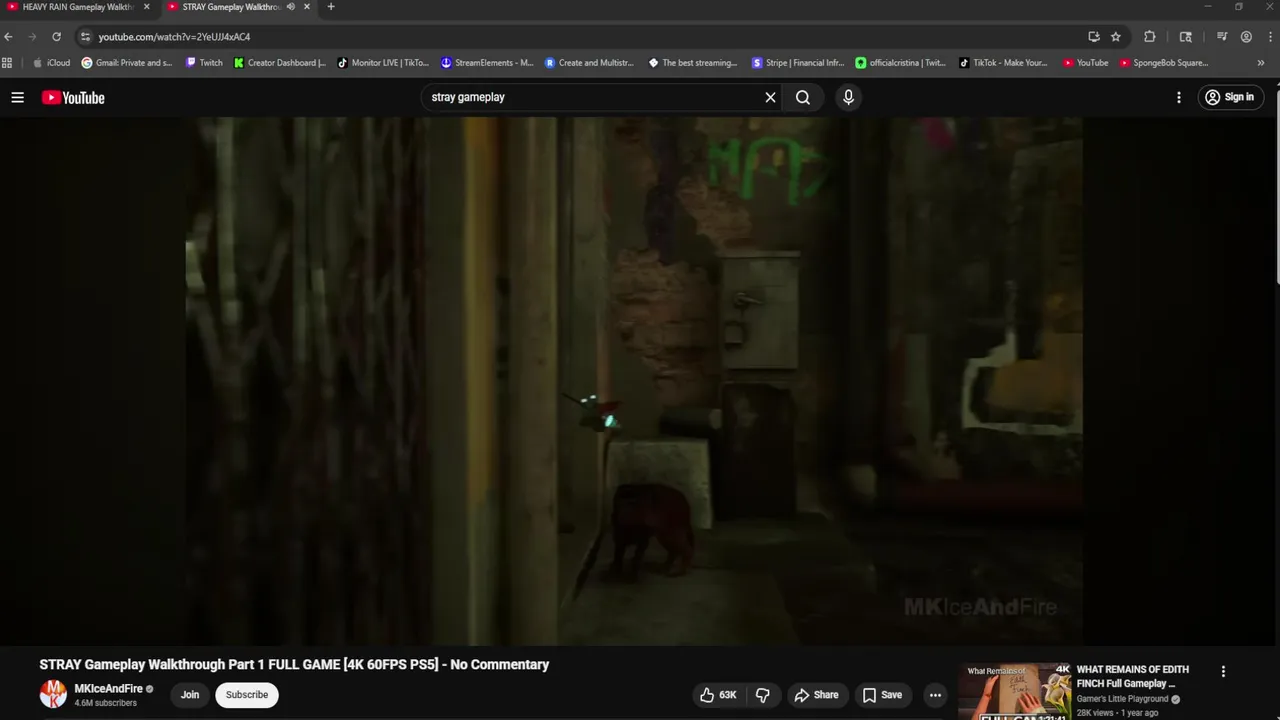Mute the STRAY tab speaker icon

coord(290,7)
